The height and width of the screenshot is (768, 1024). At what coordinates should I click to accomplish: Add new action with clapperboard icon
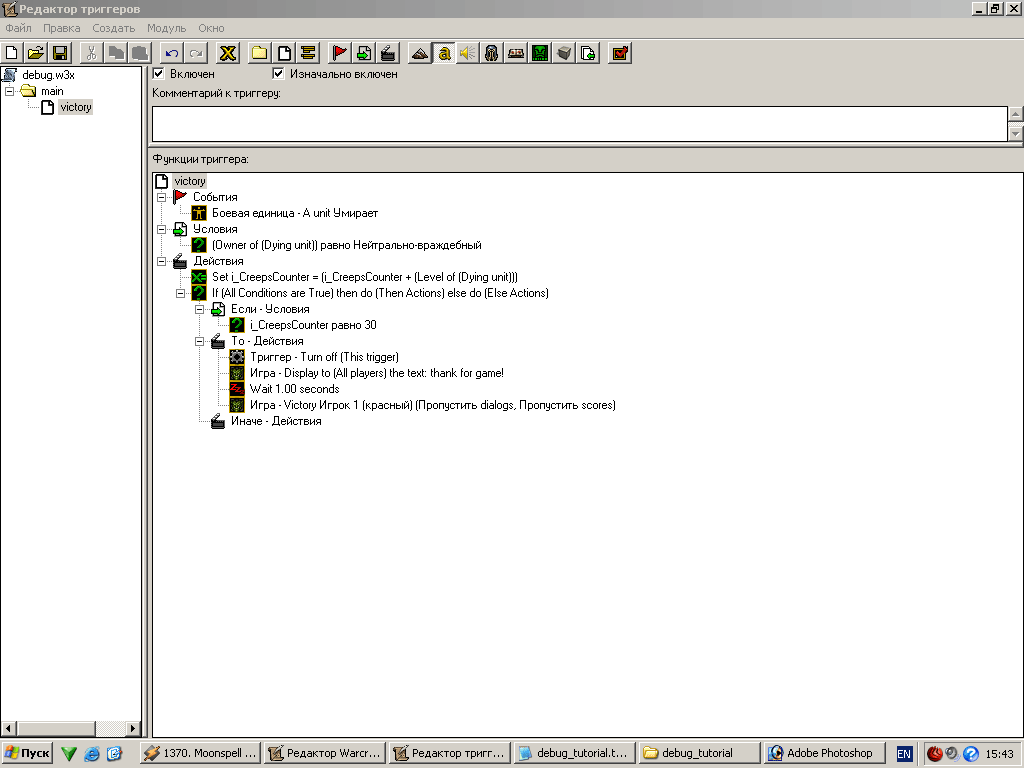pyautogui.click(x=388, y=53)
